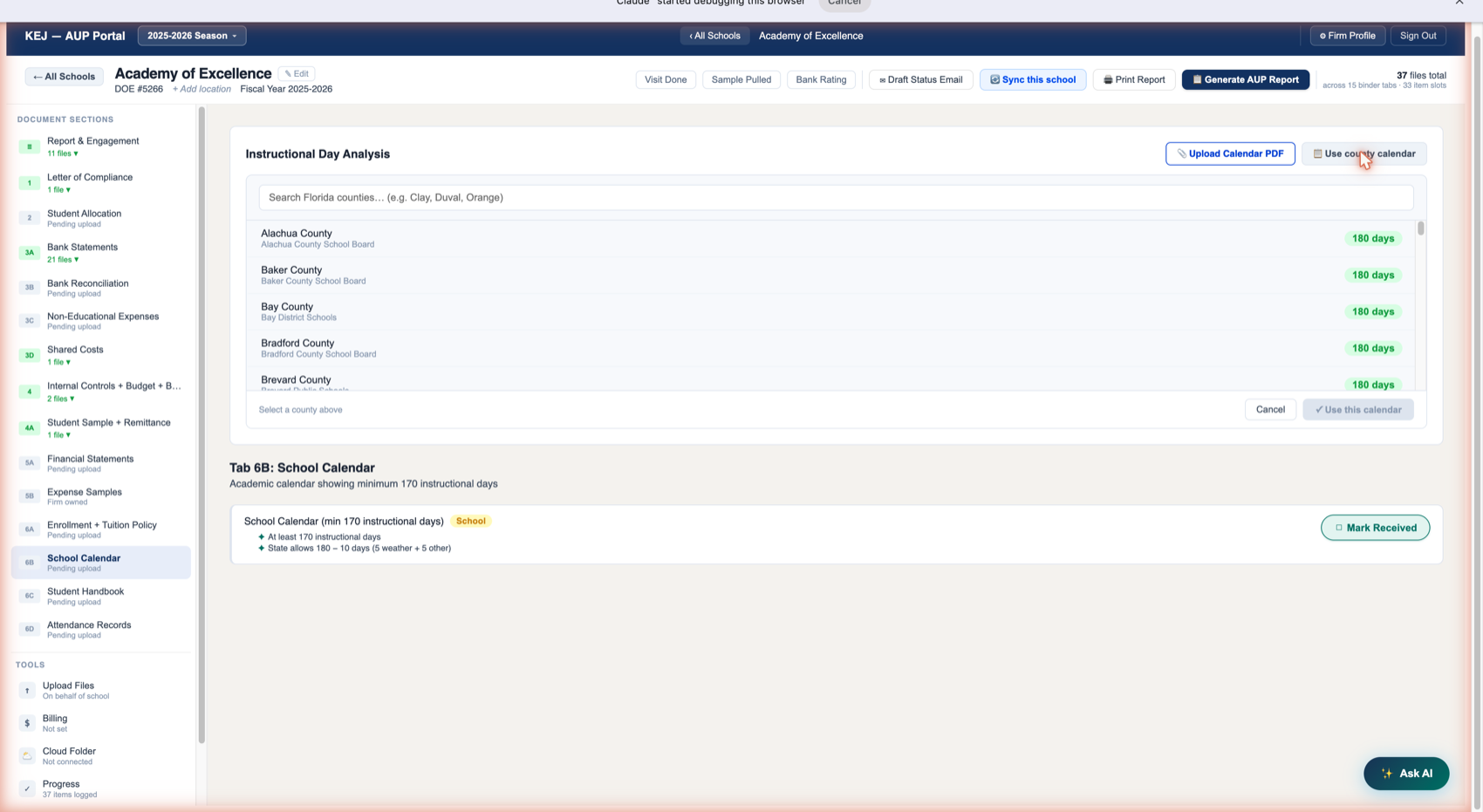Click the county list scrollbar thumb
This screenshot has height=812, width=1483.
pyautogui.click(x=1420, y=229)
